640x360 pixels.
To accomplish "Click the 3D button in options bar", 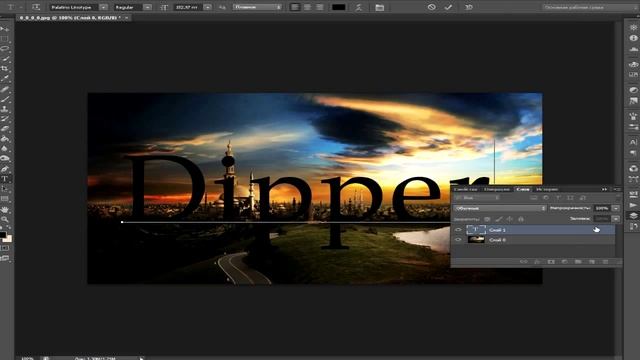I will [469, 7].
